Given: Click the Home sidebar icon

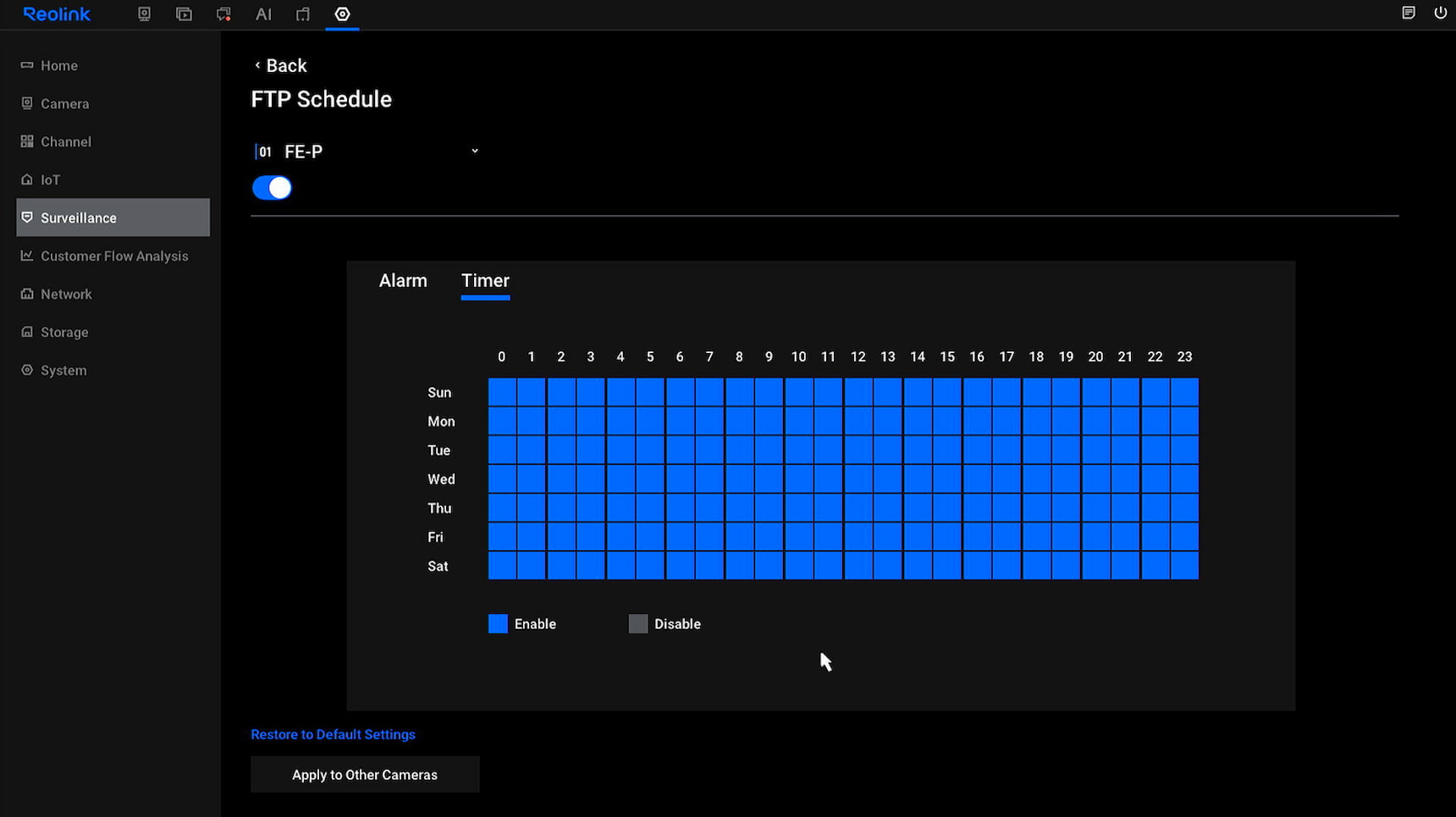Looking at the screenshot, I should [27, 65].
